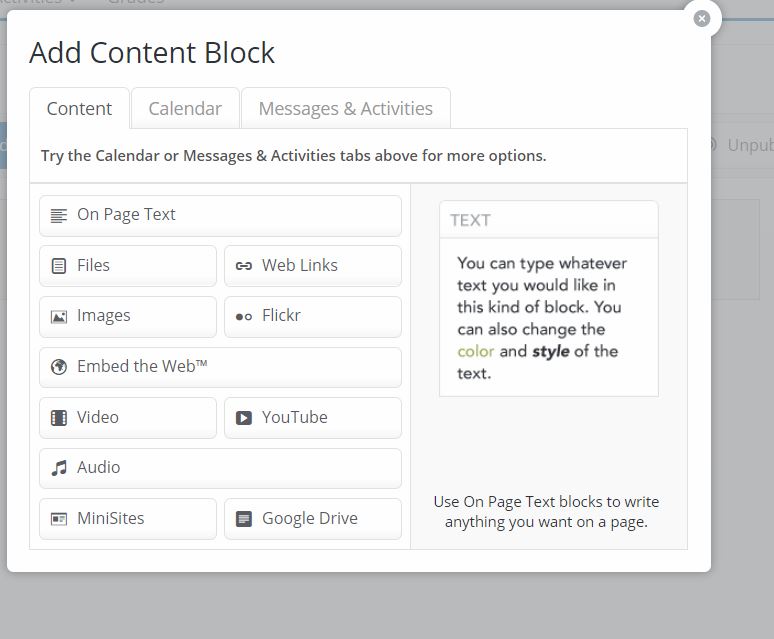This screenshot has width=774, height=639.
Task: Click the On Page Text lines icon
Action: pos(59,215)
